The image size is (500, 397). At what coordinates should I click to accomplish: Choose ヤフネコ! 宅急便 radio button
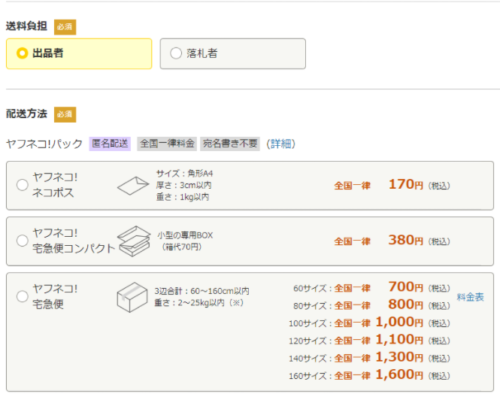(22, 296)
